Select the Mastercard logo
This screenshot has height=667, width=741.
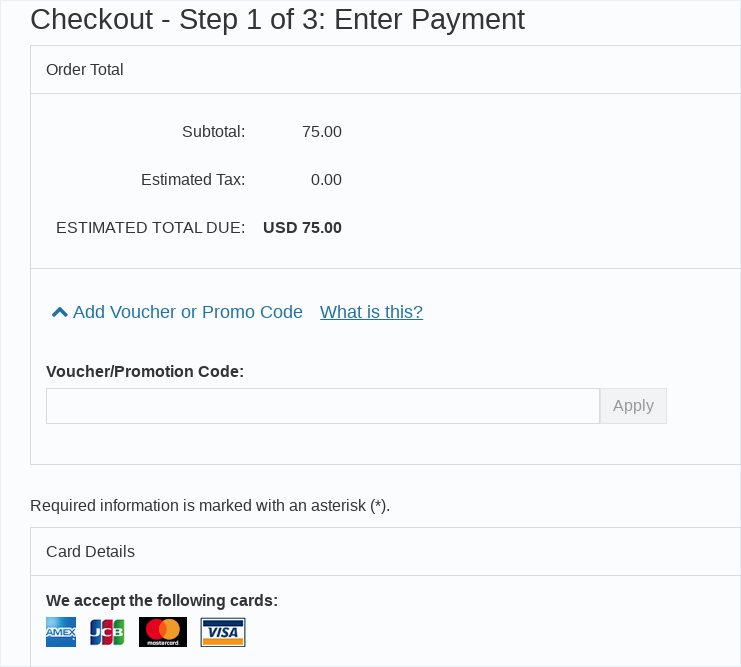(163, 632)
